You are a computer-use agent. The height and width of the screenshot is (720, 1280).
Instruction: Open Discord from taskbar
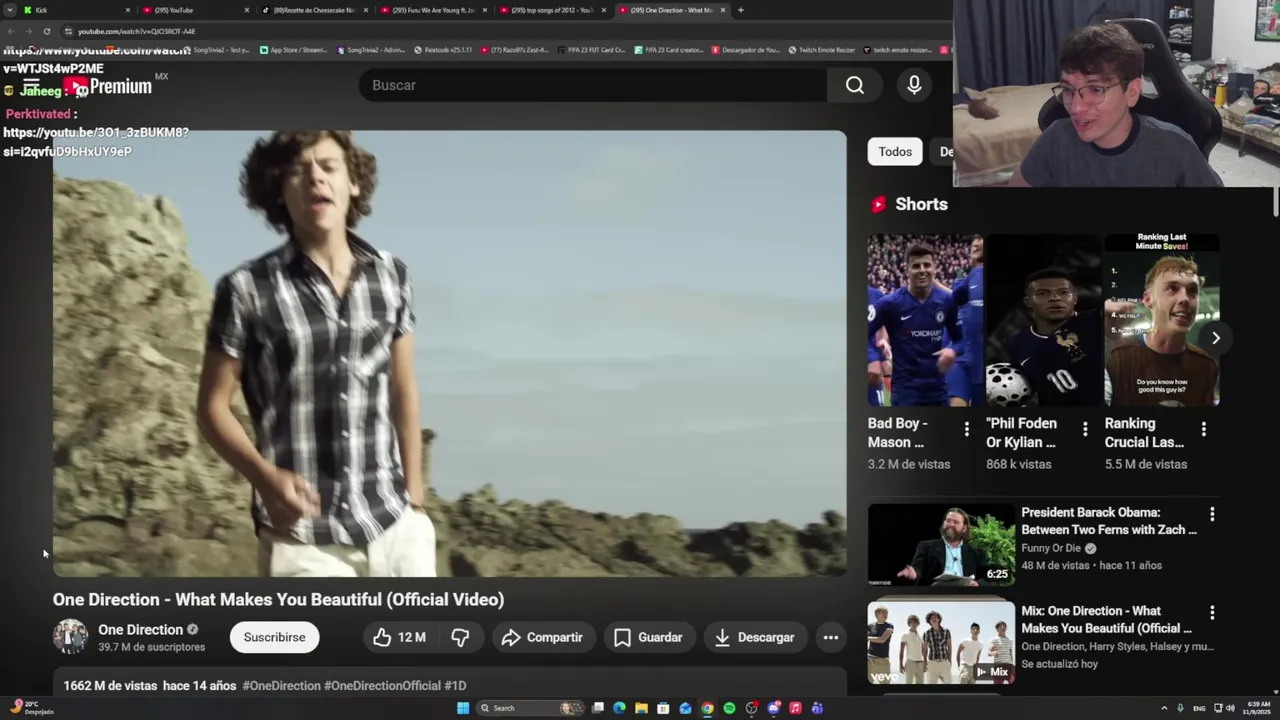773,708
